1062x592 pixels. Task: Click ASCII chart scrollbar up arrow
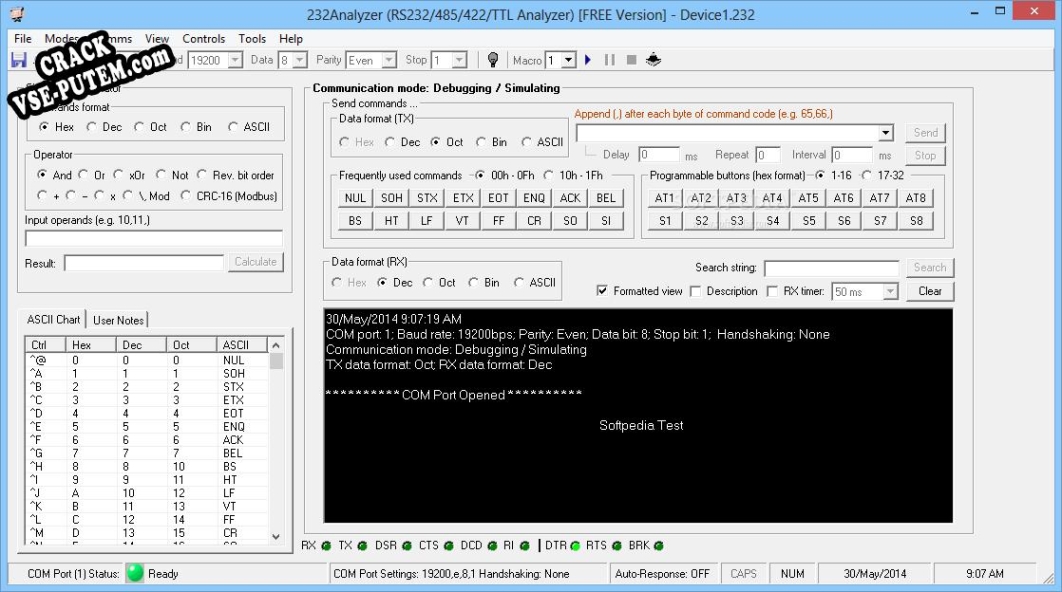[276, 345]
